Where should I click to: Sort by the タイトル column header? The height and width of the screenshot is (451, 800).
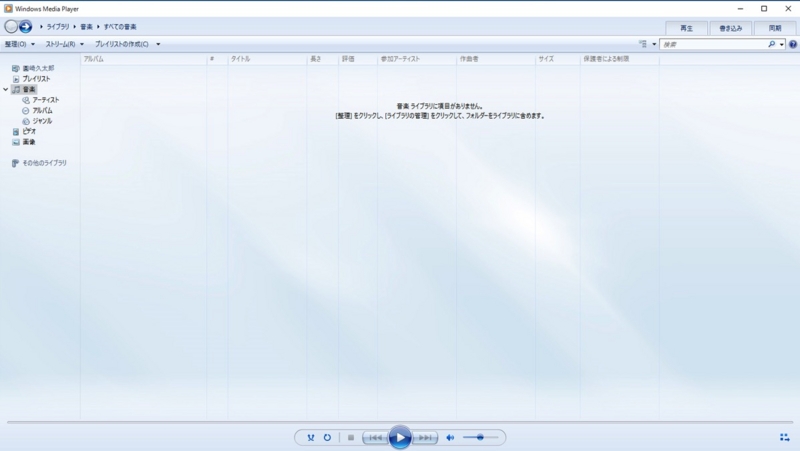(x=267, y=59)
